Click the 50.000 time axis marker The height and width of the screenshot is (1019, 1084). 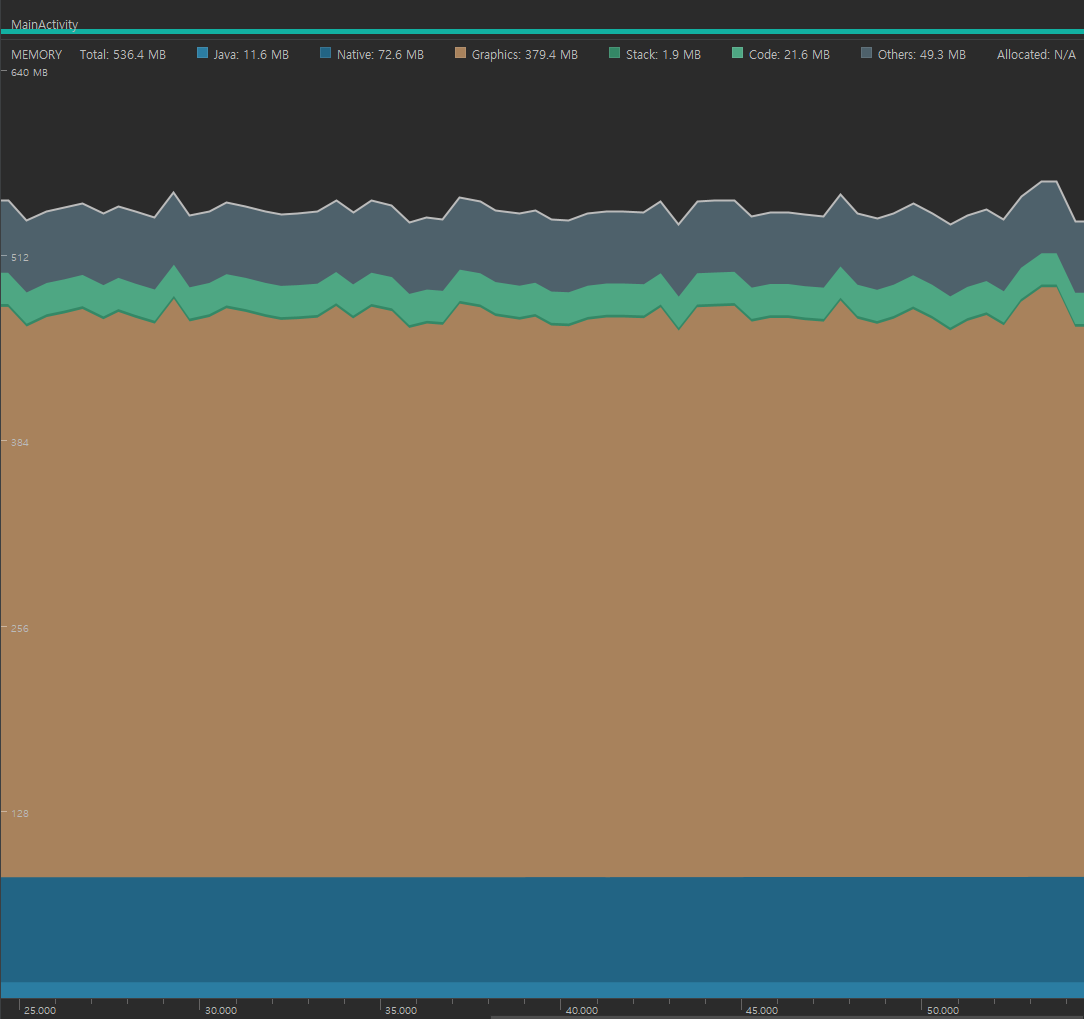click(942, 1011)
